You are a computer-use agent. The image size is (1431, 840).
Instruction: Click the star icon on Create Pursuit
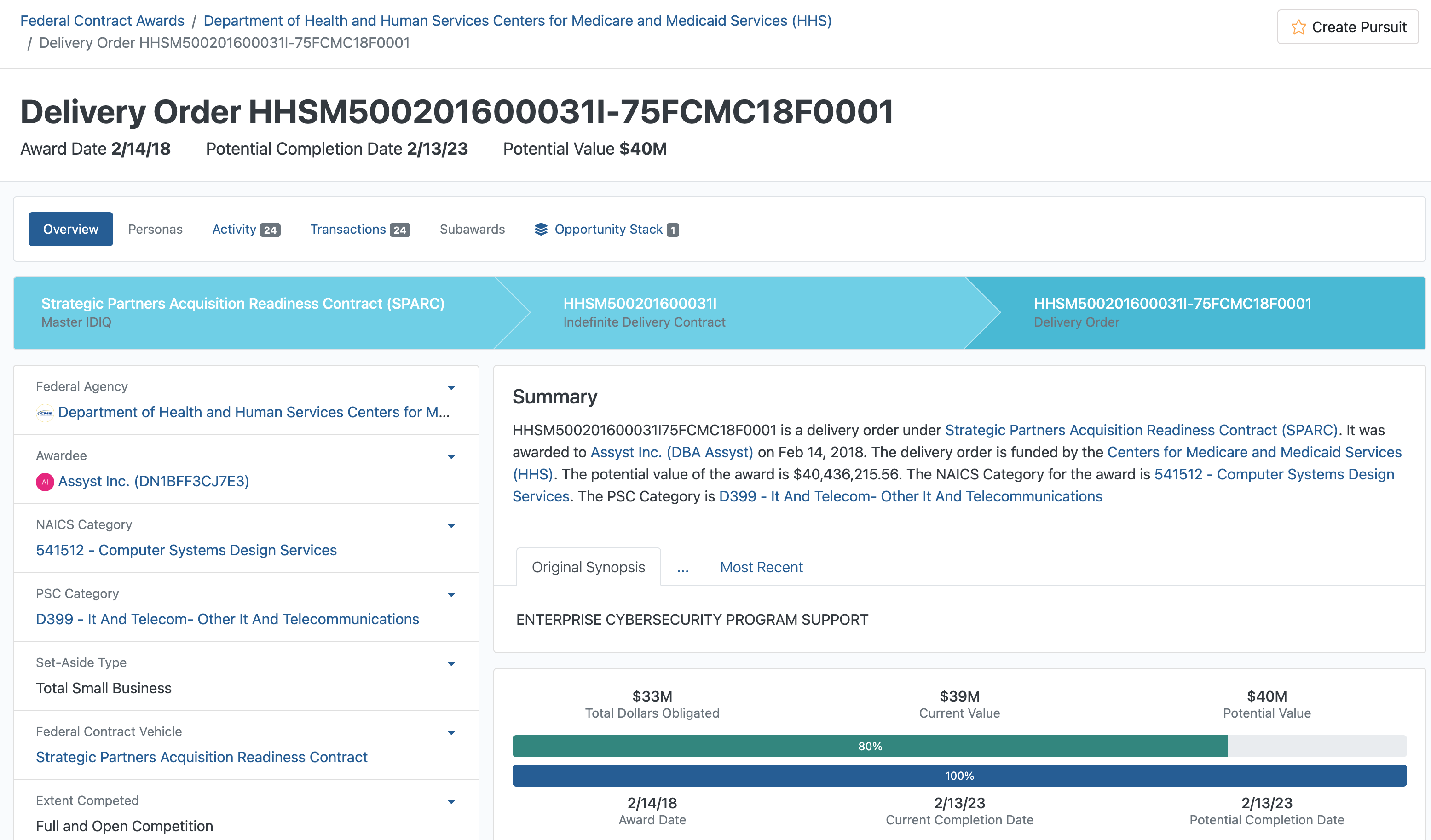[x=1298, y=27]
